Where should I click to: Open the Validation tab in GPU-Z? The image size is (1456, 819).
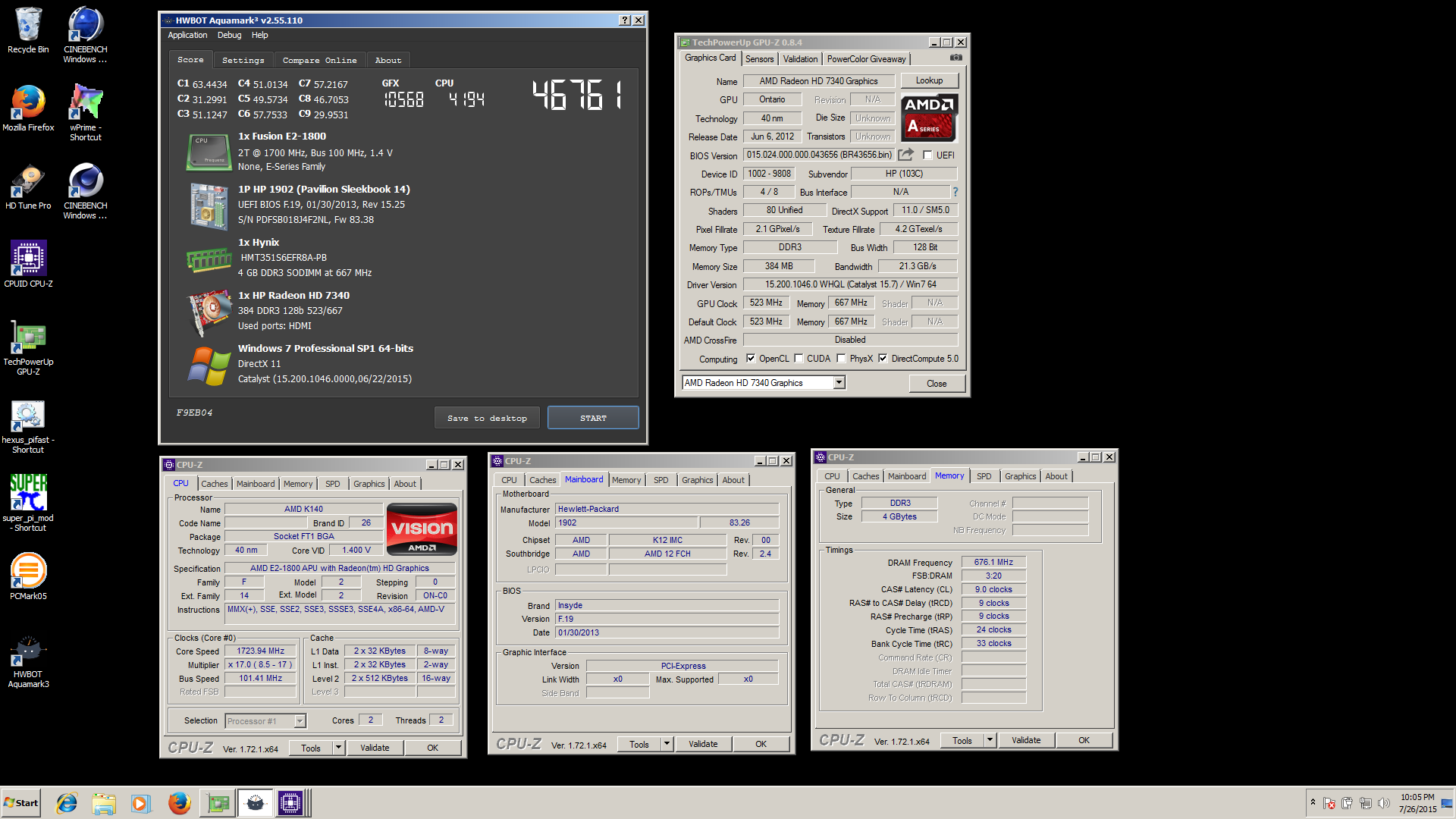pyautogui.click(x=800, y=59)
